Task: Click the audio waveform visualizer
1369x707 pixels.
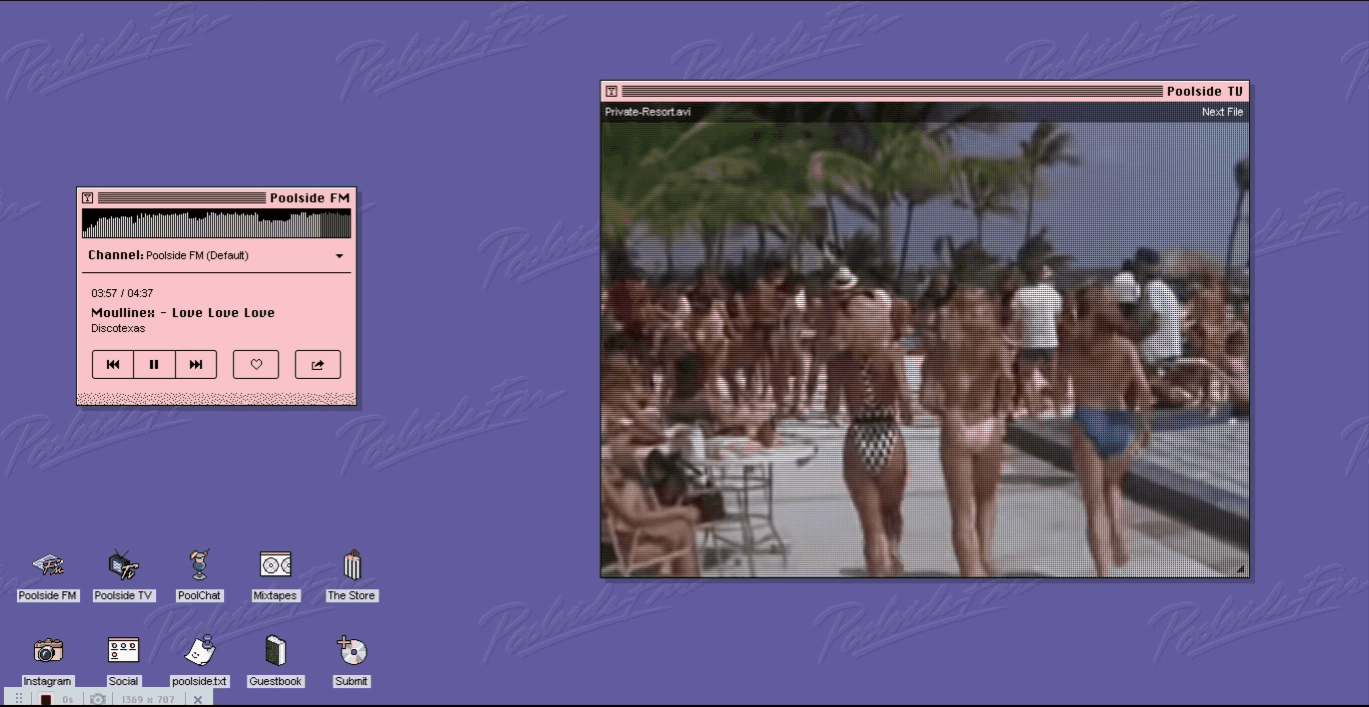Action: tap(216, 224)
